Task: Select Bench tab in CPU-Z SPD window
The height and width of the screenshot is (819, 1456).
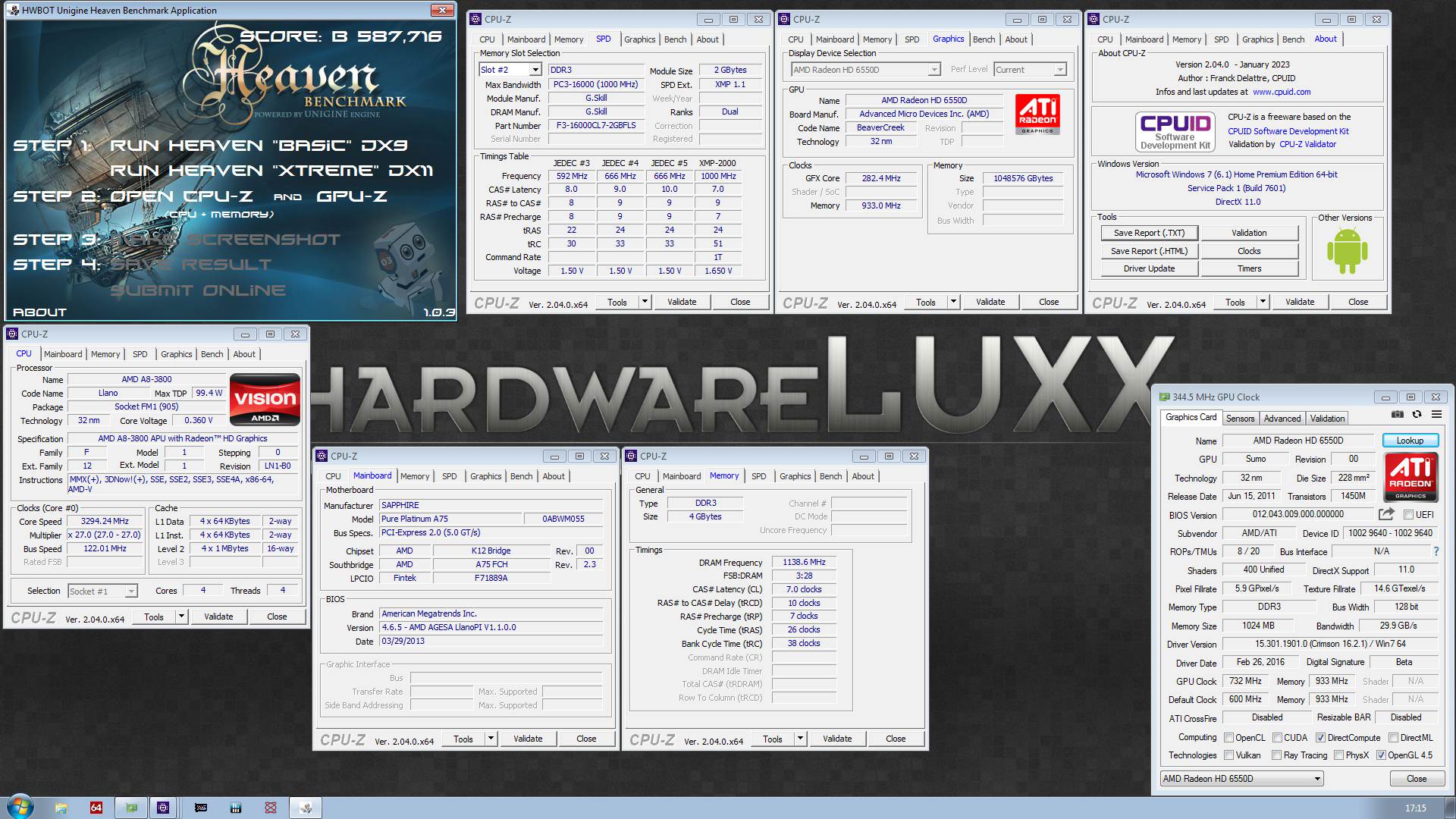Action: pyautogui.click(x=675, y=39)
